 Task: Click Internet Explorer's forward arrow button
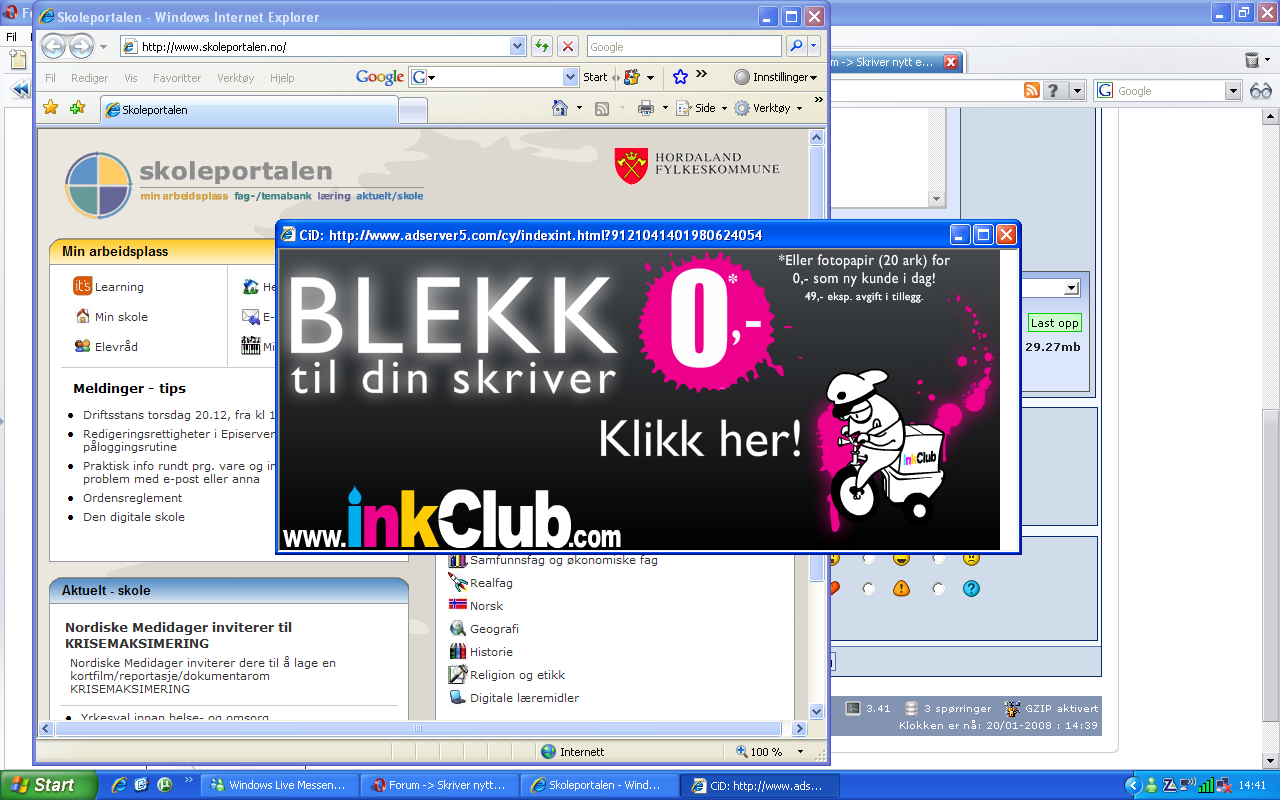tap(81, 46)
